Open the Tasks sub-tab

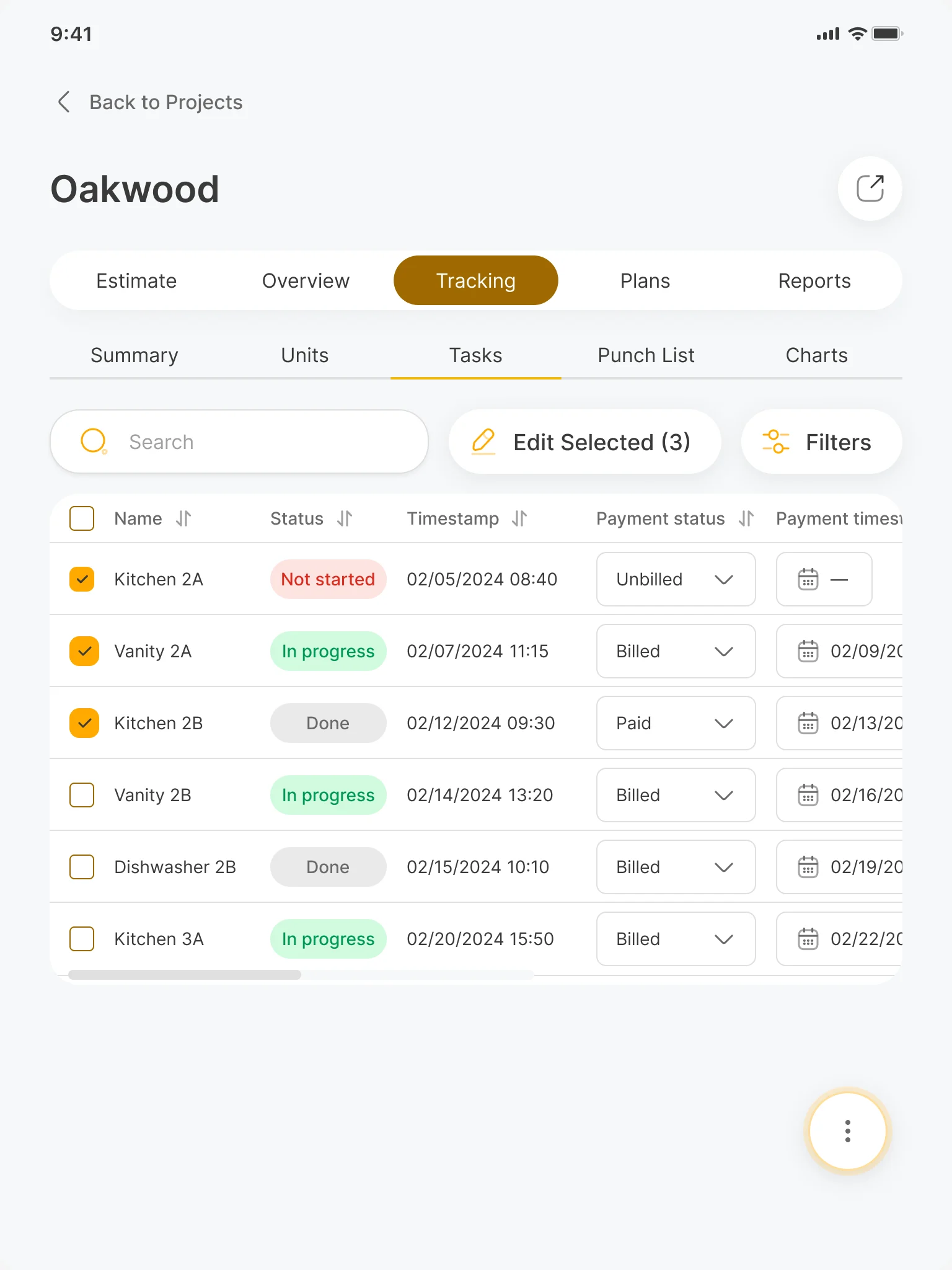[x=476, y=355]
